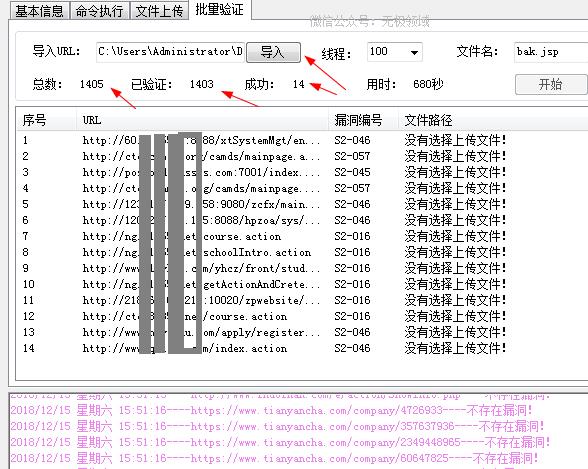Select row 9 URL with yhcz/front/stud
588x469 pixels.
click(201, 268)
